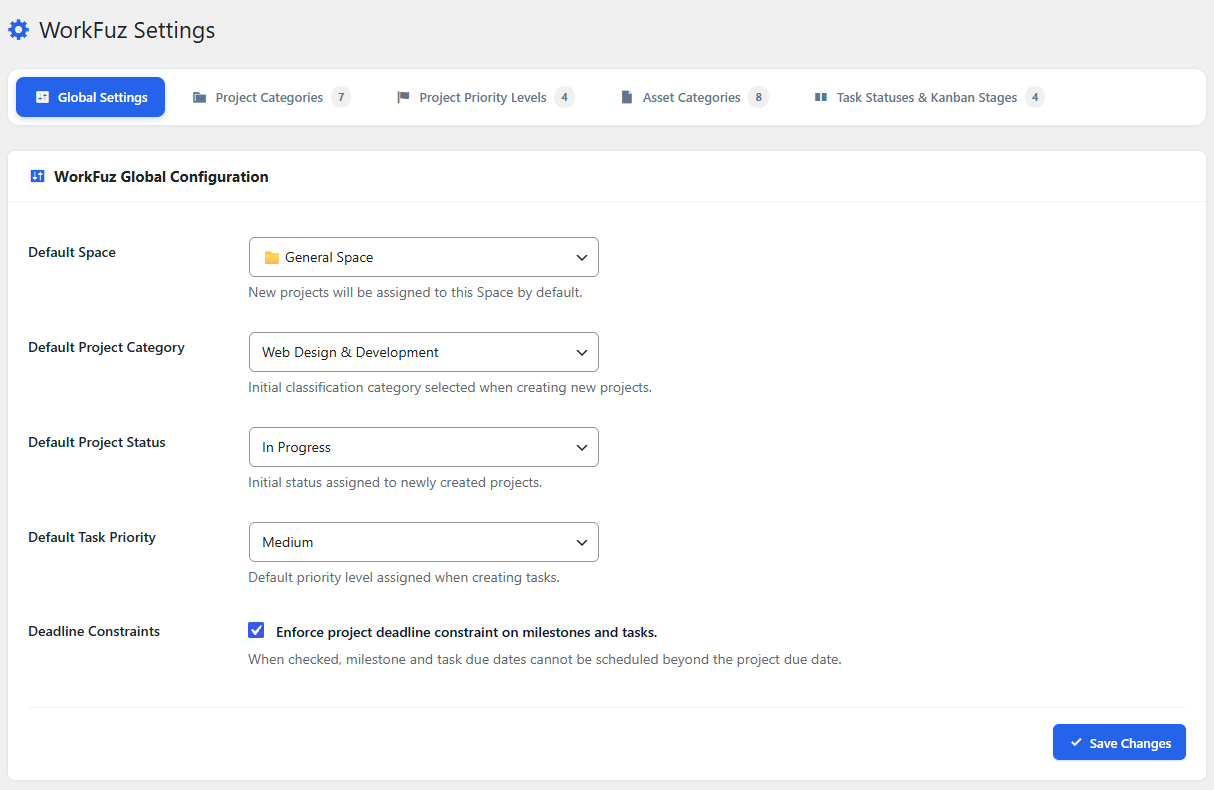Viewport: 1214px width, 790px height.
Task: Click the Priority Levels count badge 4
Action: 564,97
